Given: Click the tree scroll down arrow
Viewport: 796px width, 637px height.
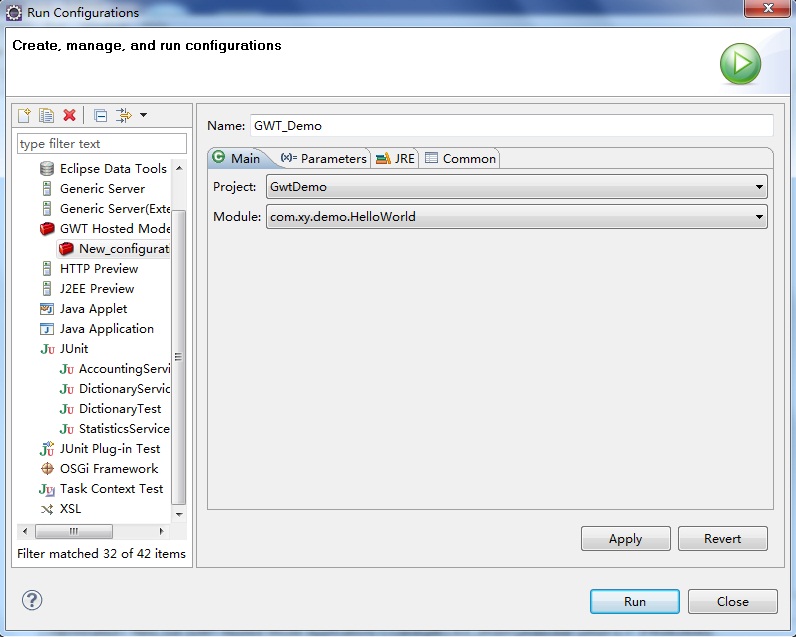Looking at the screenshot, I should pyautogui.click(x=179, y=515).
